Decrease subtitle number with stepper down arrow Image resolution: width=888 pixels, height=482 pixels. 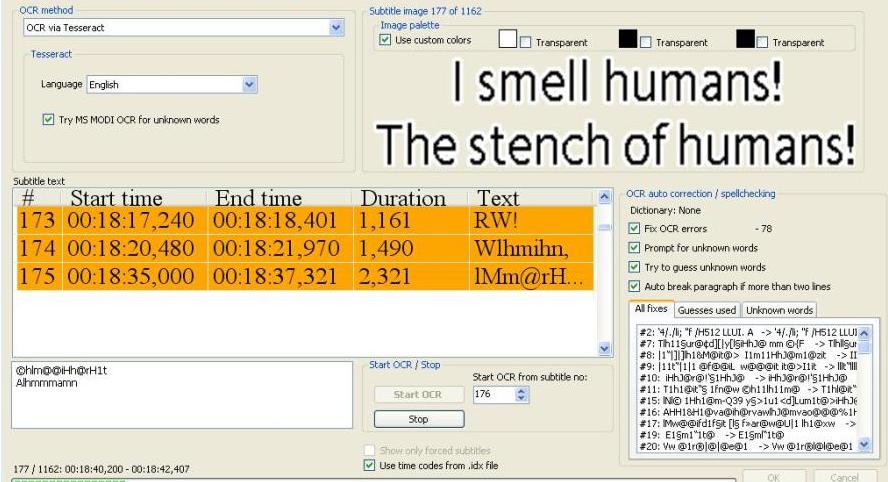(522, 399)
